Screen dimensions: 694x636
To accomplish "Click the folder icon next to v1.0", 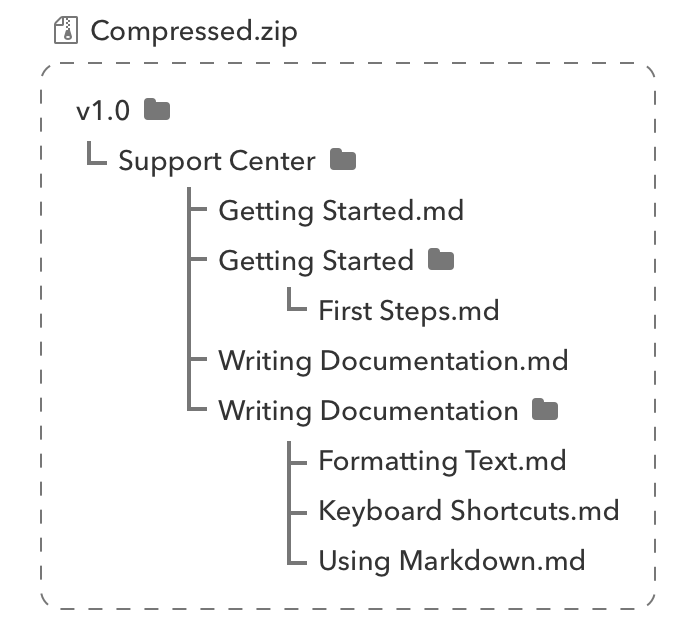I will coord(157,110).
